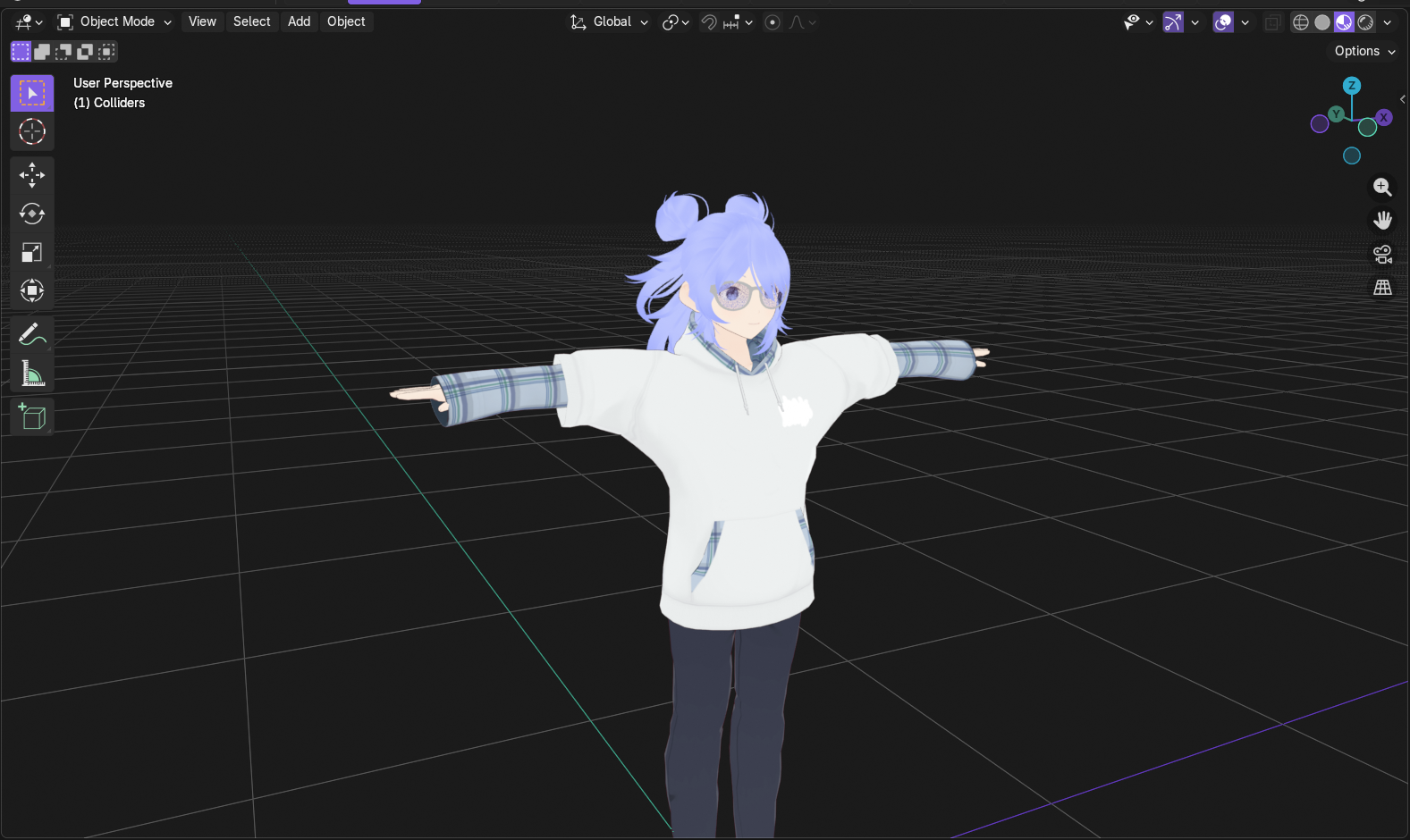This screenshot has height=840, width=1410.
Task: Open selectability and visibility eye dropdown
Action: click(x=1138, y=22)
